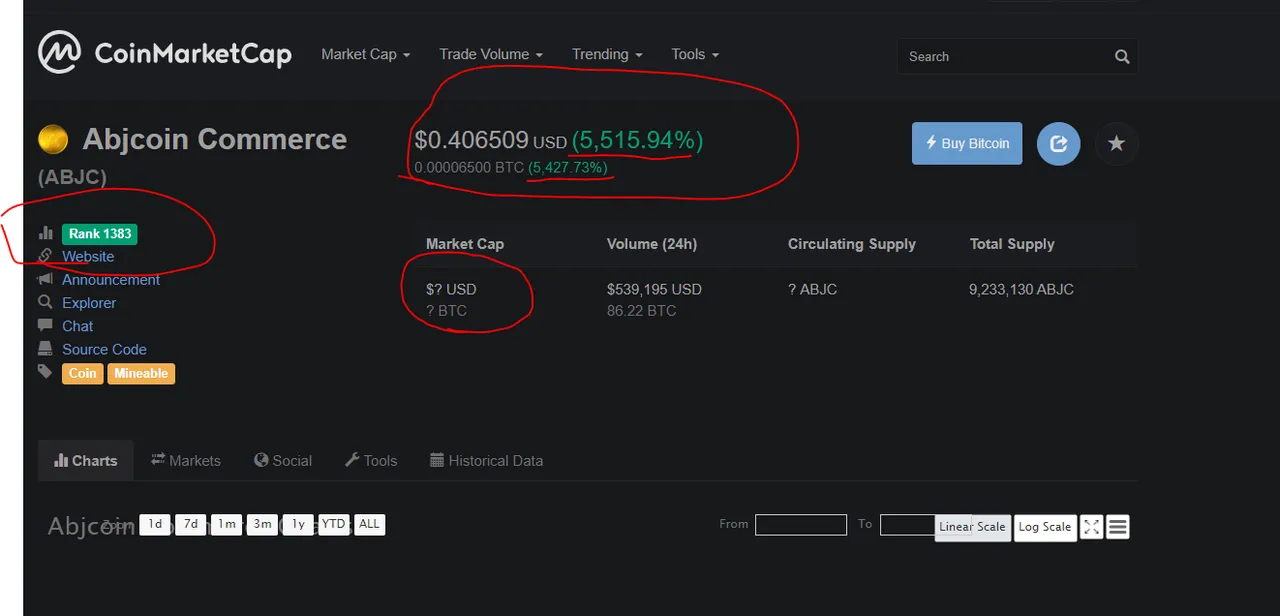The height and width of the screenshot is (616, 1280).
Task: Set chart zoom to 1d
Action: click(155, 524)
